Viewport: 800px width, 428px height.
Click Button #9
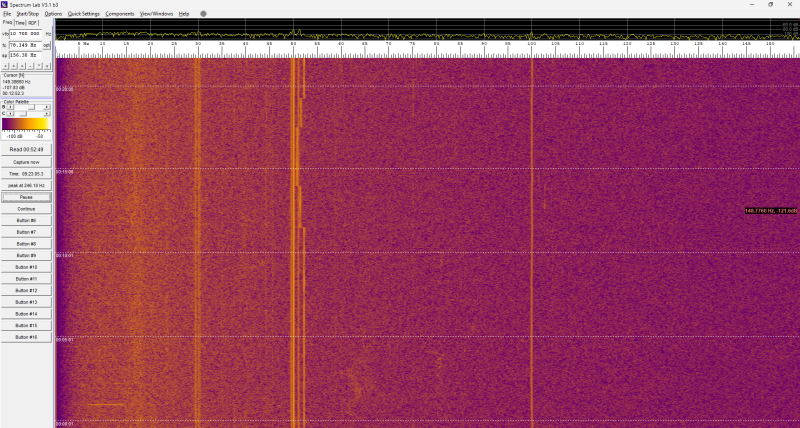26,256
